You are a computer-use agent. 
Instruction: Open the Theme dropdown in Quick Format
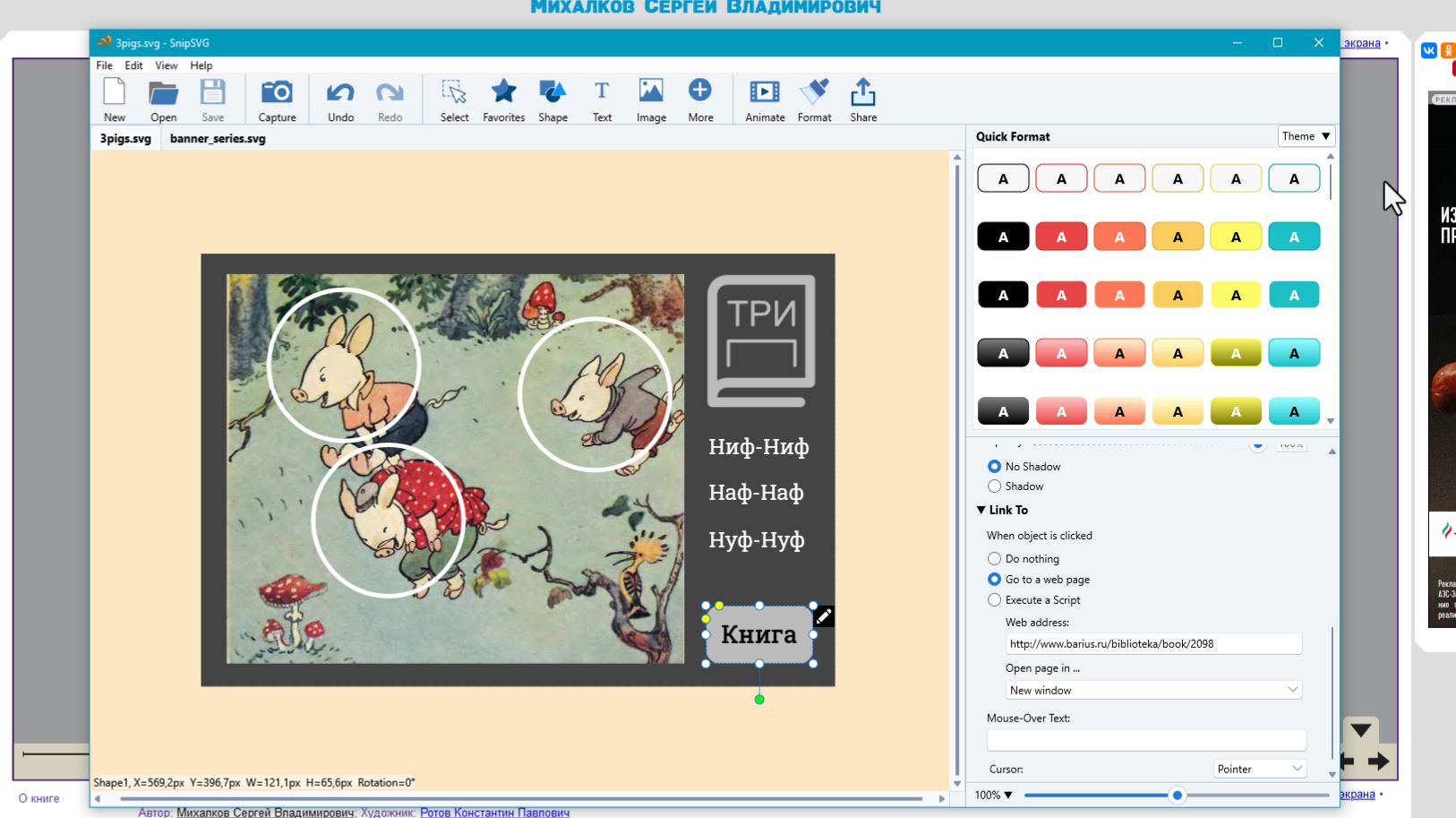pos(1306,136)
